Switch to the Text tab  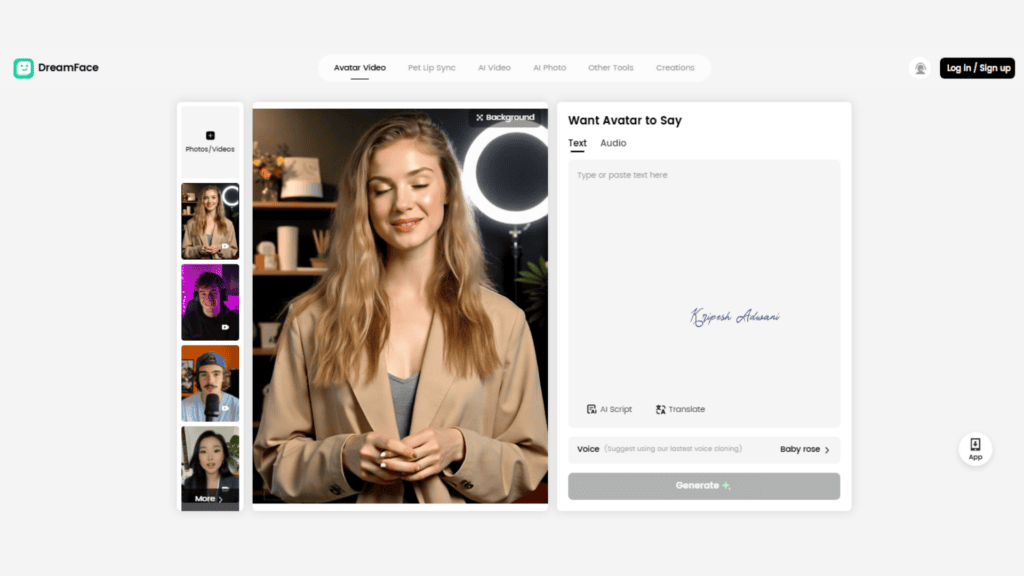[x=577, y=143]
